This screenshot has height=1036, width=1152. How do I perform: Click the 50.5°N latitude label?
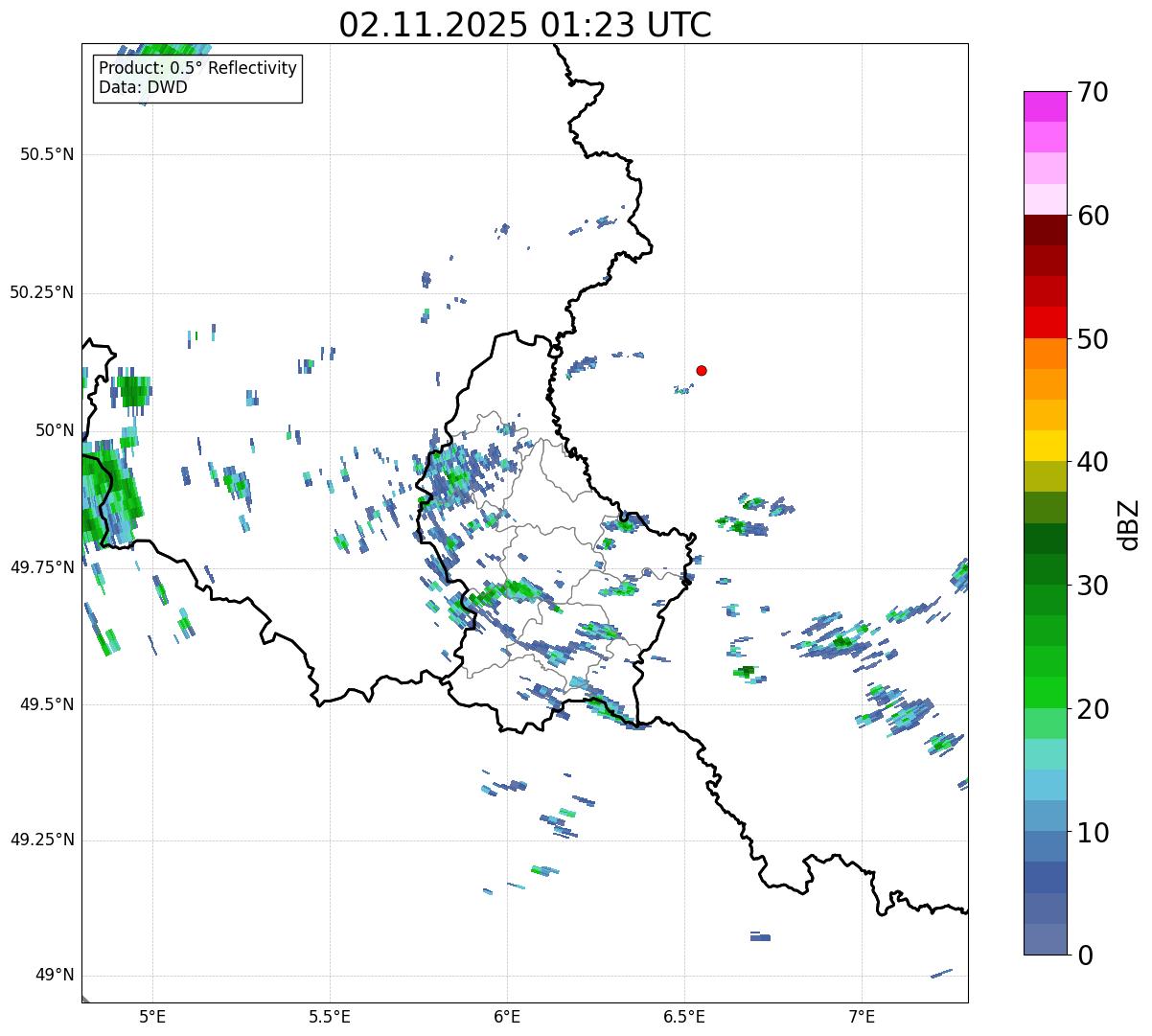point(47,154)
